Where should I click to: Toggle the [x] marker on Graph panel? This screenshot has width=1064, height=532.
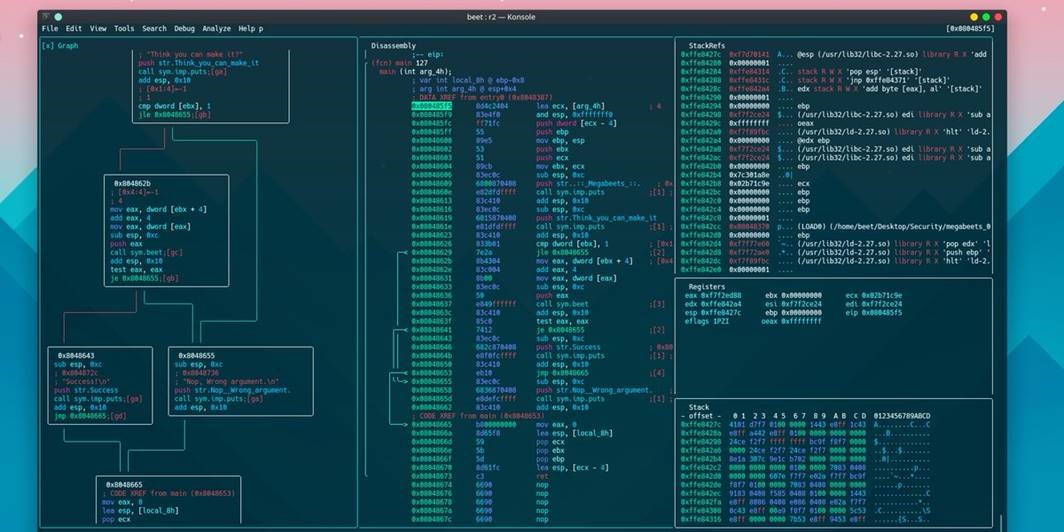(47, 46)
